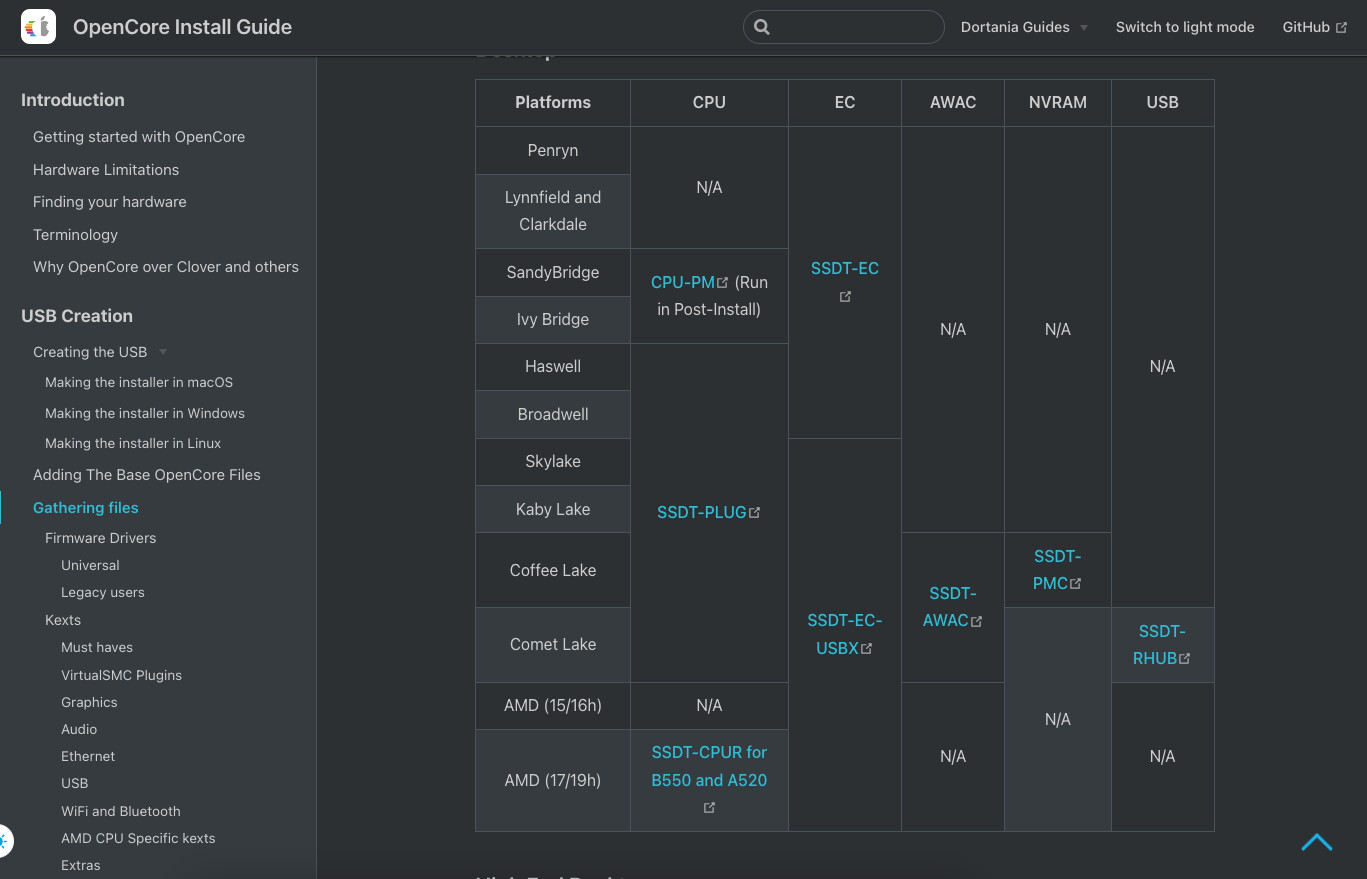Open the SSDT-PMC link

(1056, 569)
